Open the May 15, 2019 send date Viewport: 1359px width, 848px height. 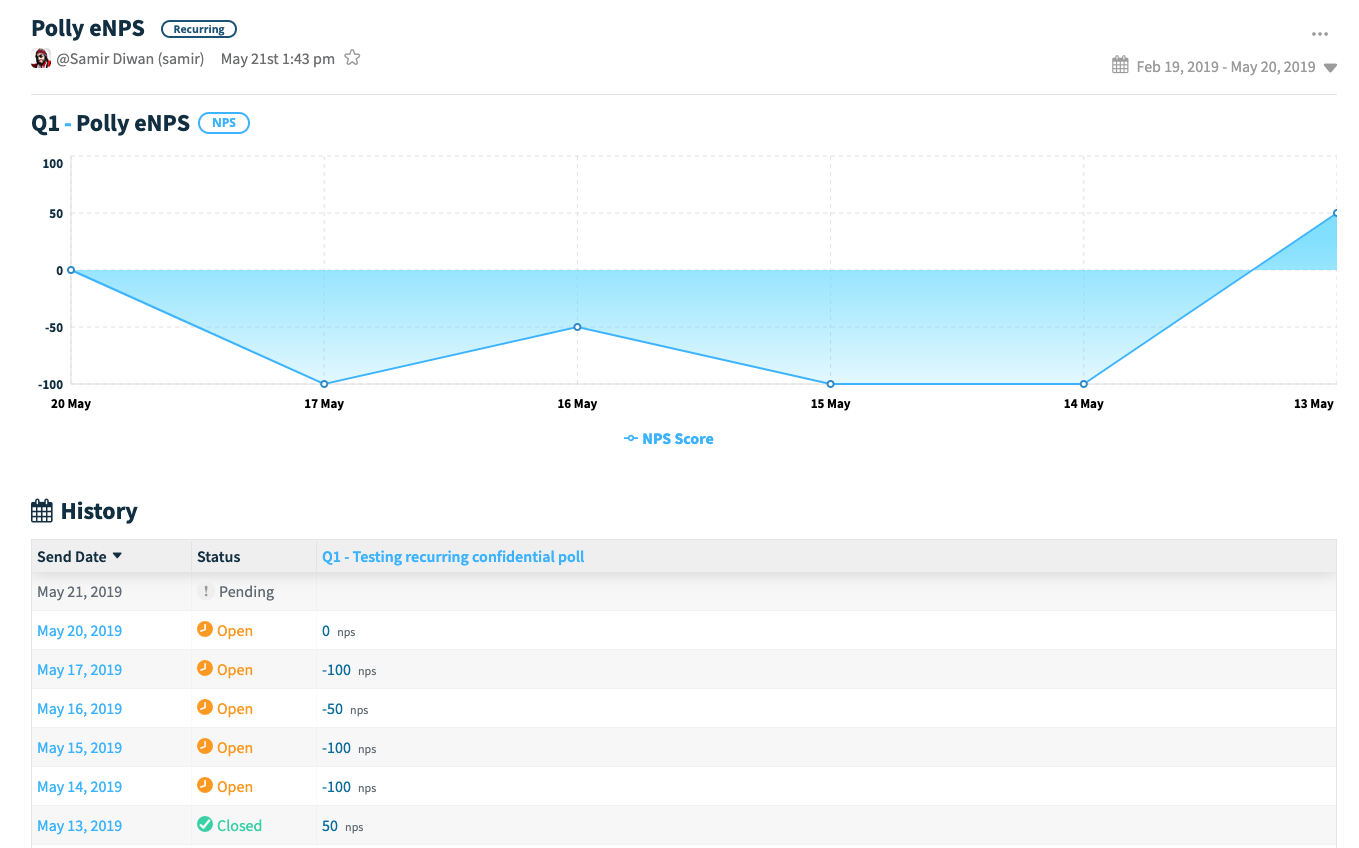[x=80, y=748]
